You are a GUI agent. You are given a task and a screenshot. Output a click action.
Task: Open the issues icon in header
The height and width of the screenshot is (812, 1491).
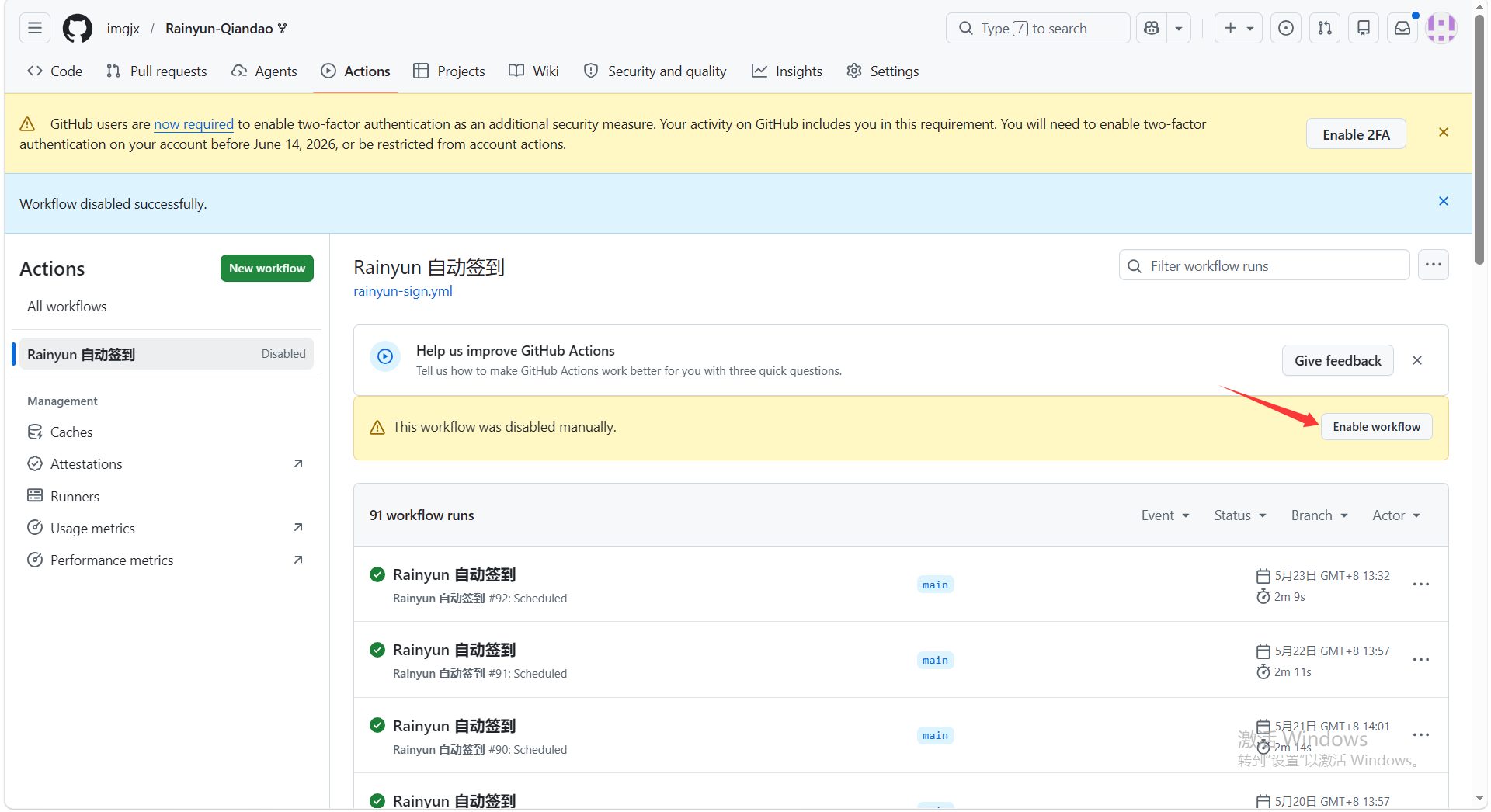1286,29
